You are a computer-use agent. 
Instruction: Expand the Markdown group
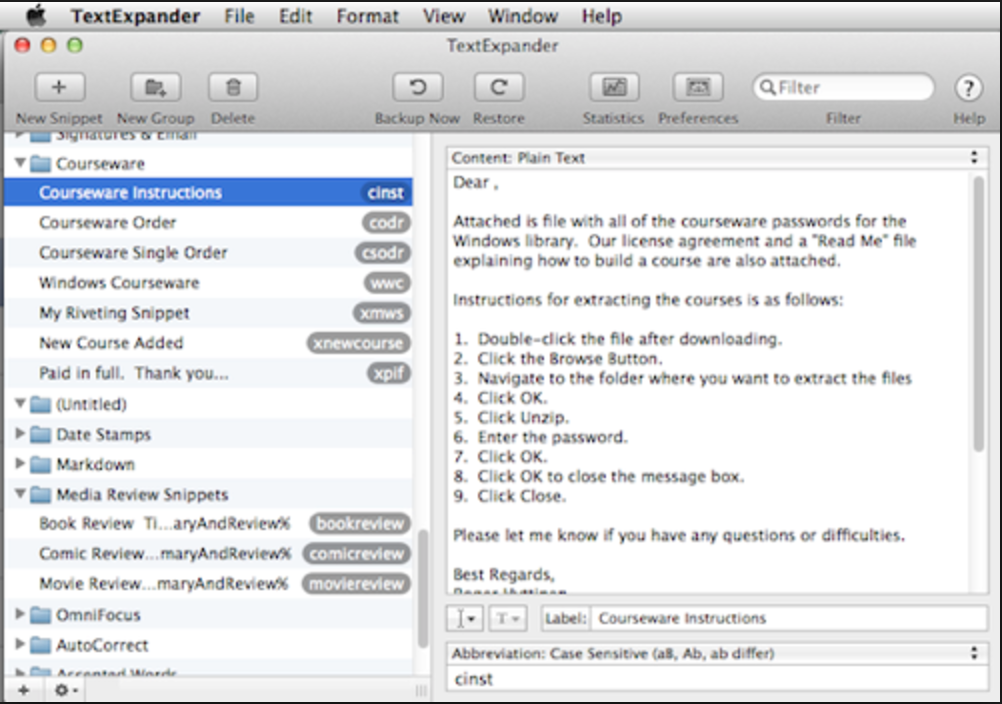point(20,464)
